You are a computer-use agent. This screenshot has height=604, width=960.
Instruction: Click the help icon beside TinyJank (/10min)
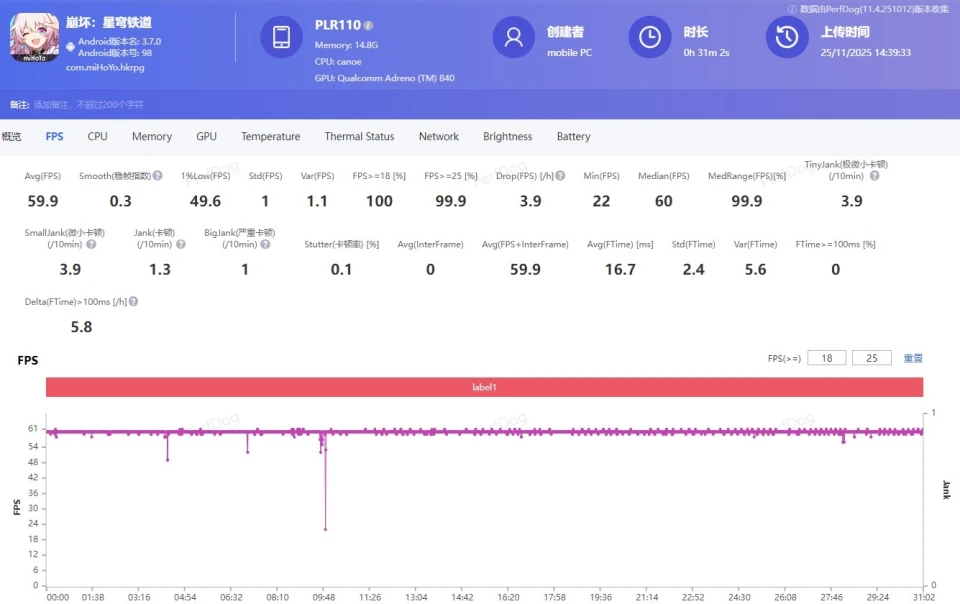874,176
